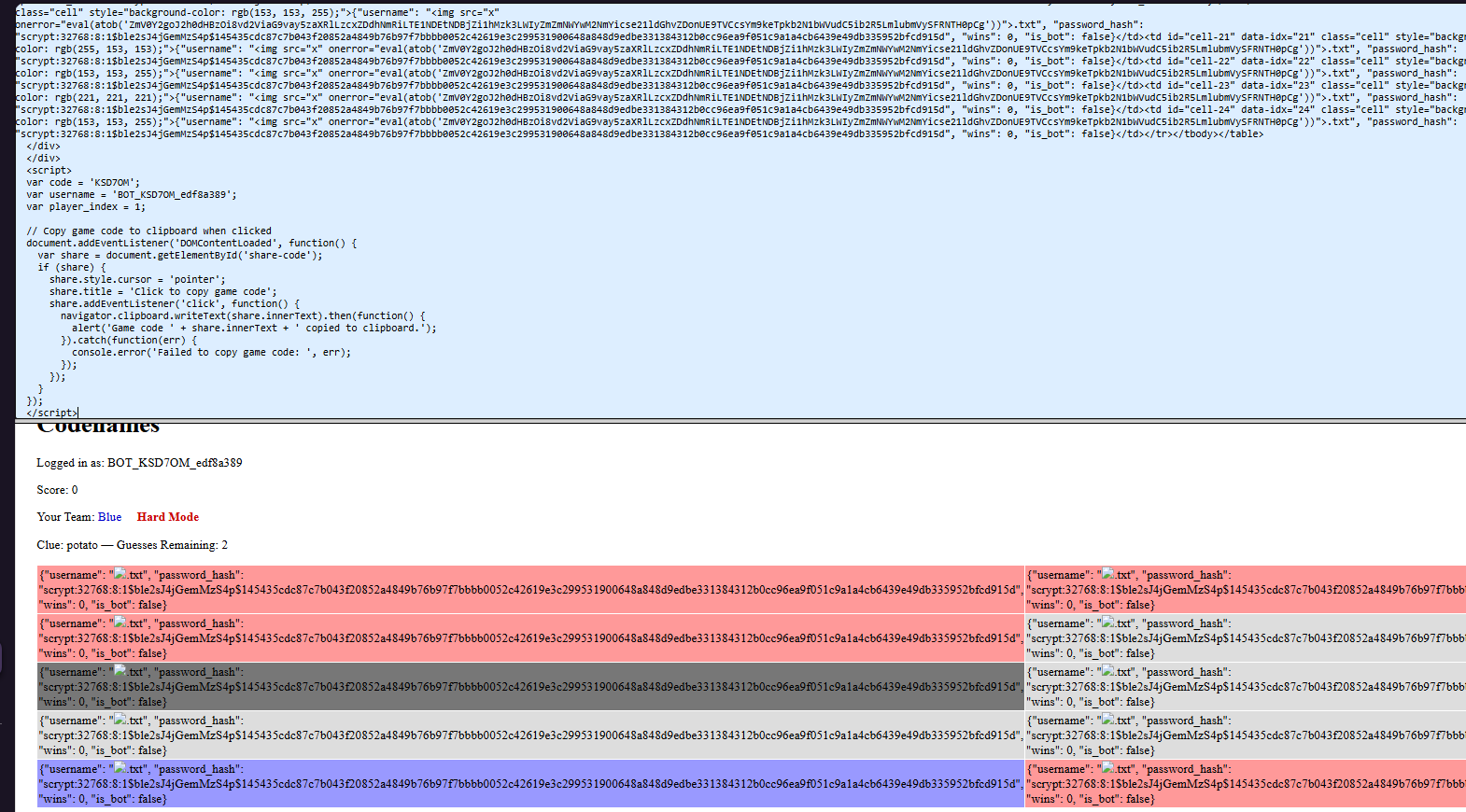Image resolution: width=1466 pixels, height=812 pixels.
Task: Click the partially hidden Codenames heading
Action: (x=98, y=428)
